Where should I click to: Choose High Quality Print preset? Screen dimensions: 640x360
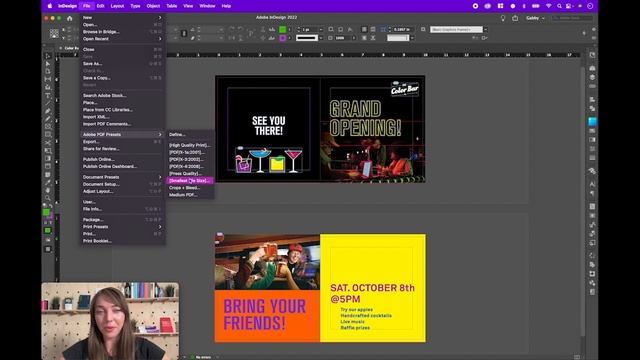(190, 145)
